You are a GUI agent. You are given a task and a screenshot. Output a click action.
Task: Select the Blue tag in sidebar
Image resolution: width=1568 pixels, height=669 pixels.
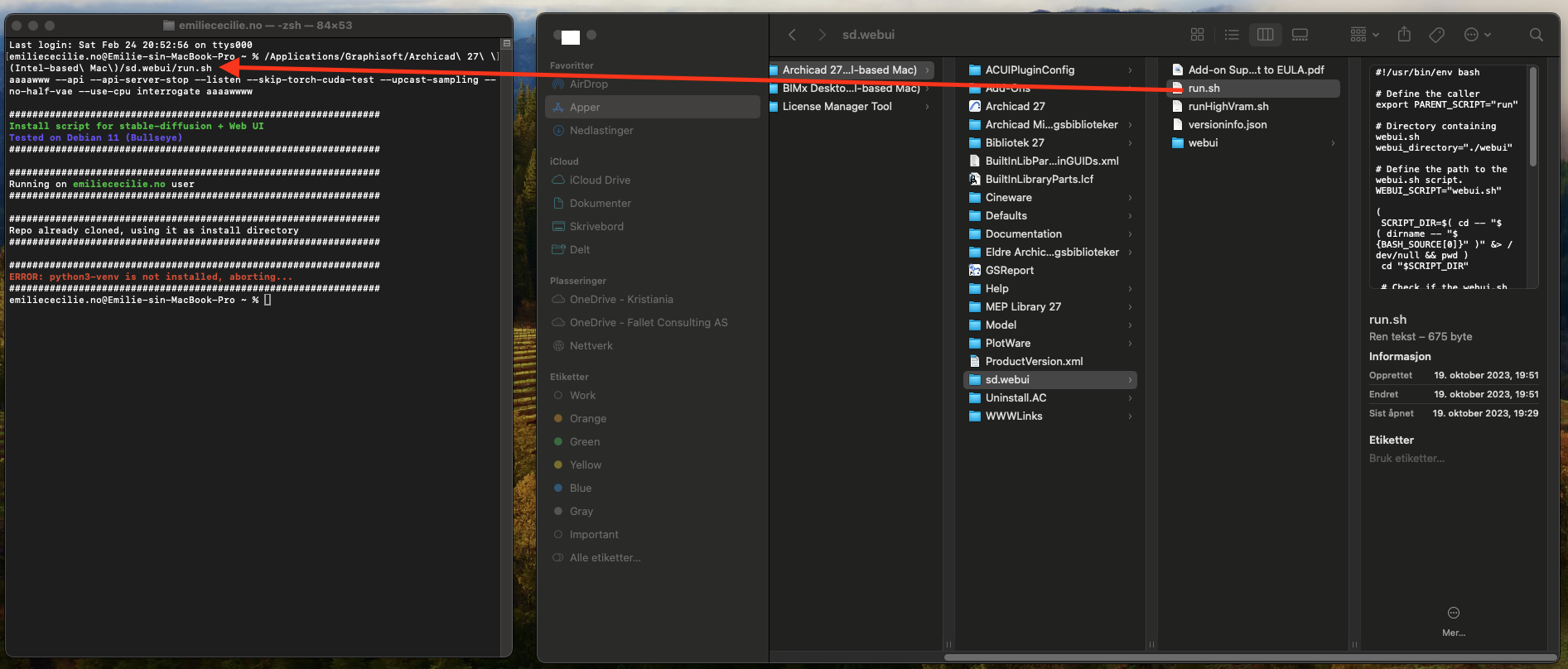click(580, 489)
